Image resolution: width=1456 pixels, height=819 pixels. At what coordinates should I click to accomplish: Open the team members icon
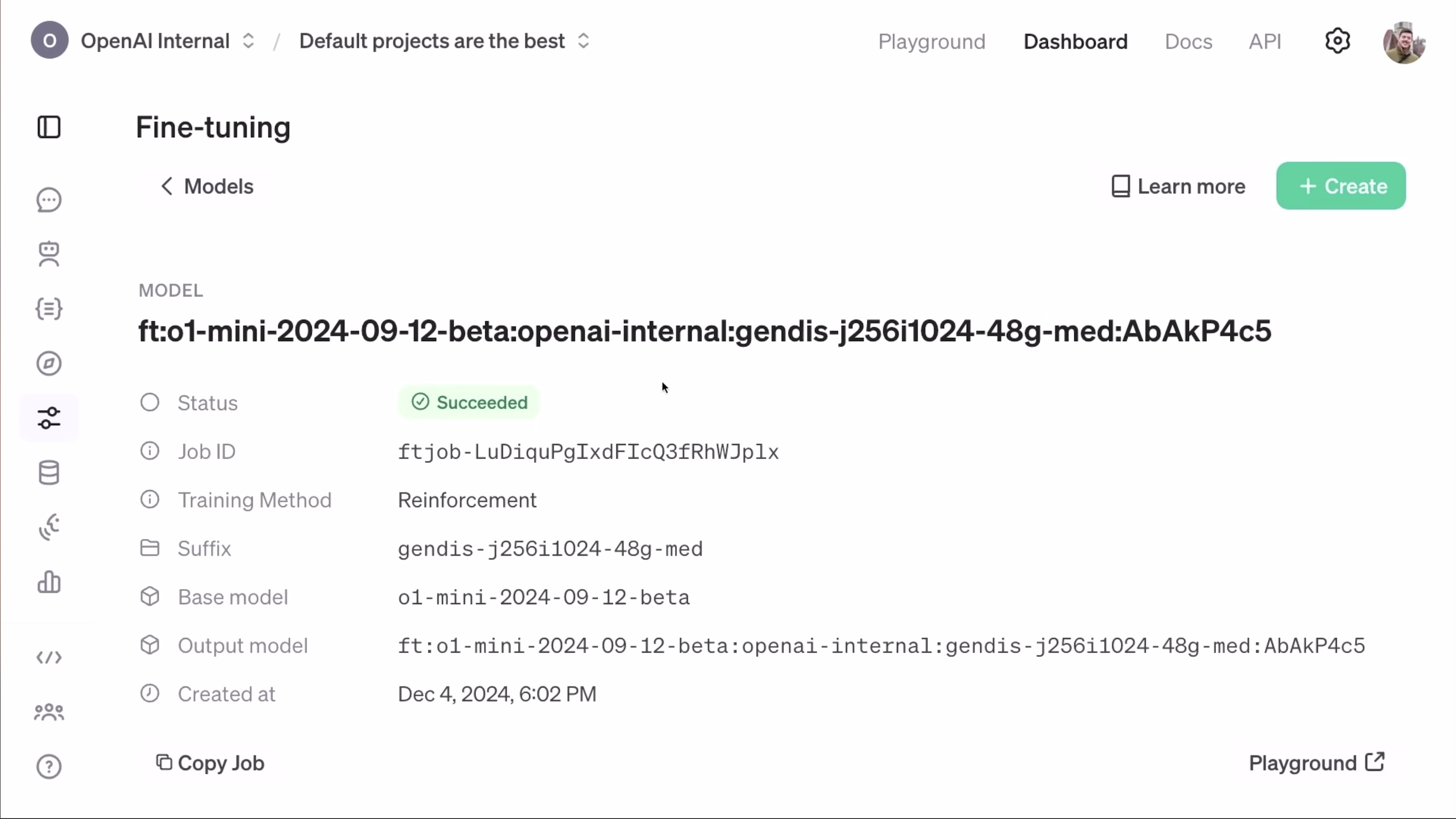pyautogui.click(x=49, y=712)
